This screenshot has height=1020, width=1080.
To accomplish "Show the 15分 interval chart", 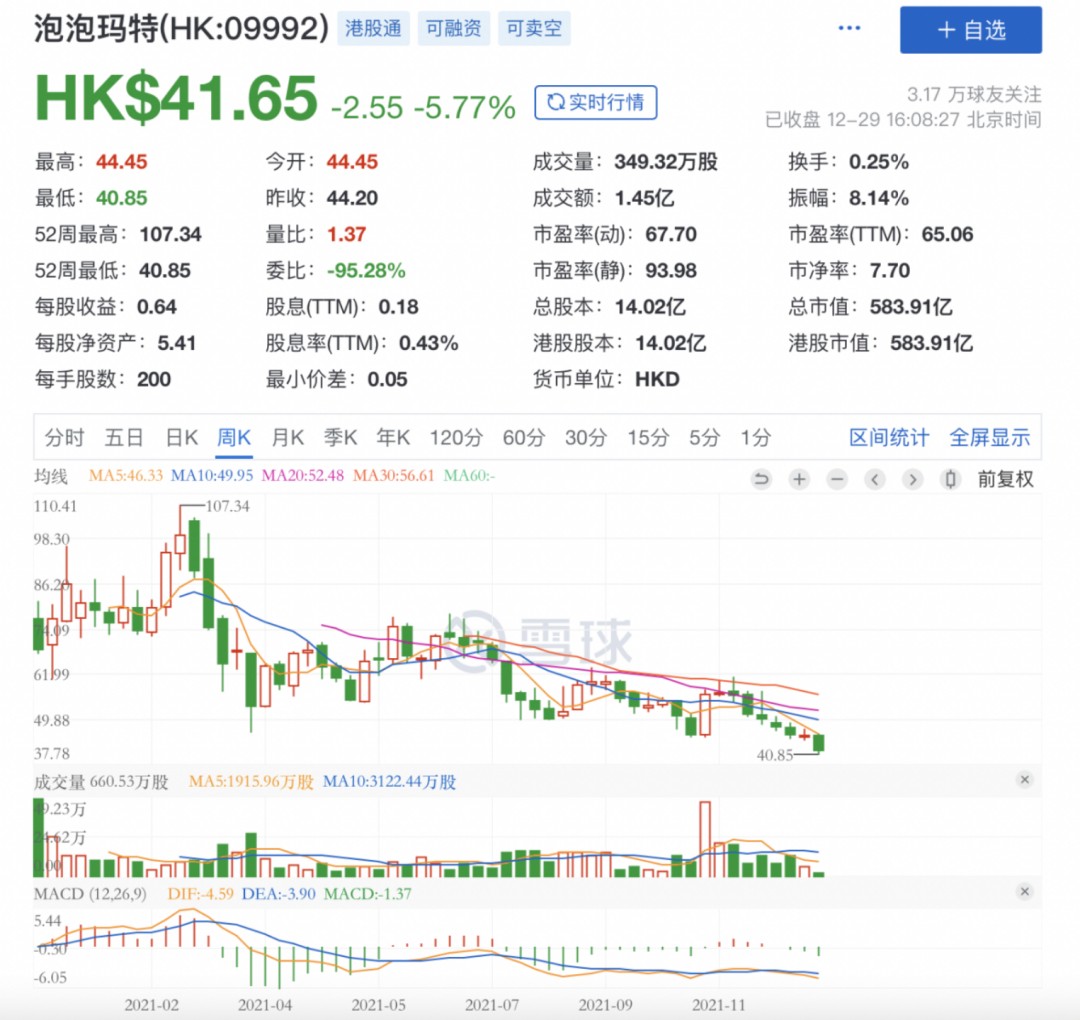I will tap(648, 437).
